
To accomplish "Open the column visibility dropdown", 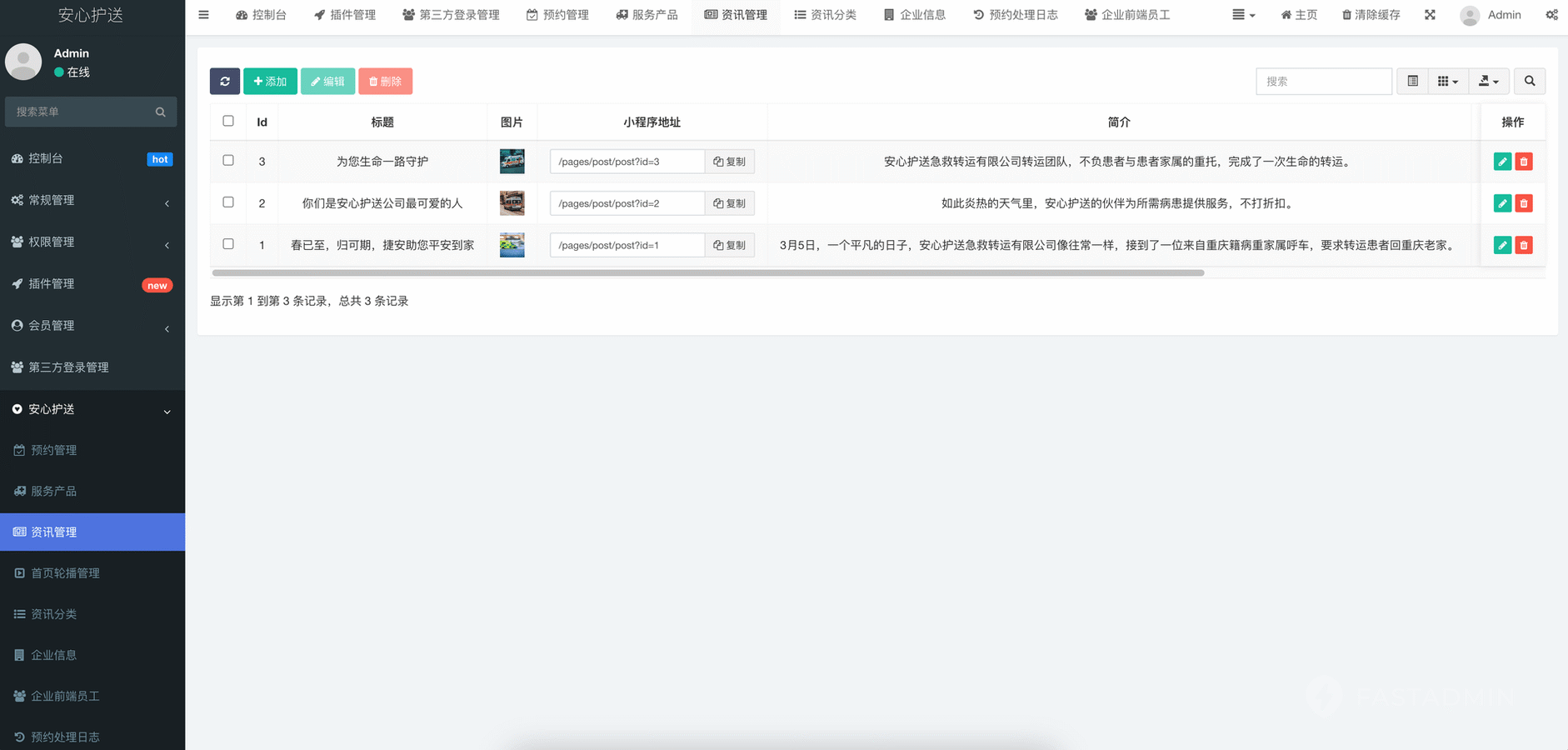I will tap(1448, 81).
